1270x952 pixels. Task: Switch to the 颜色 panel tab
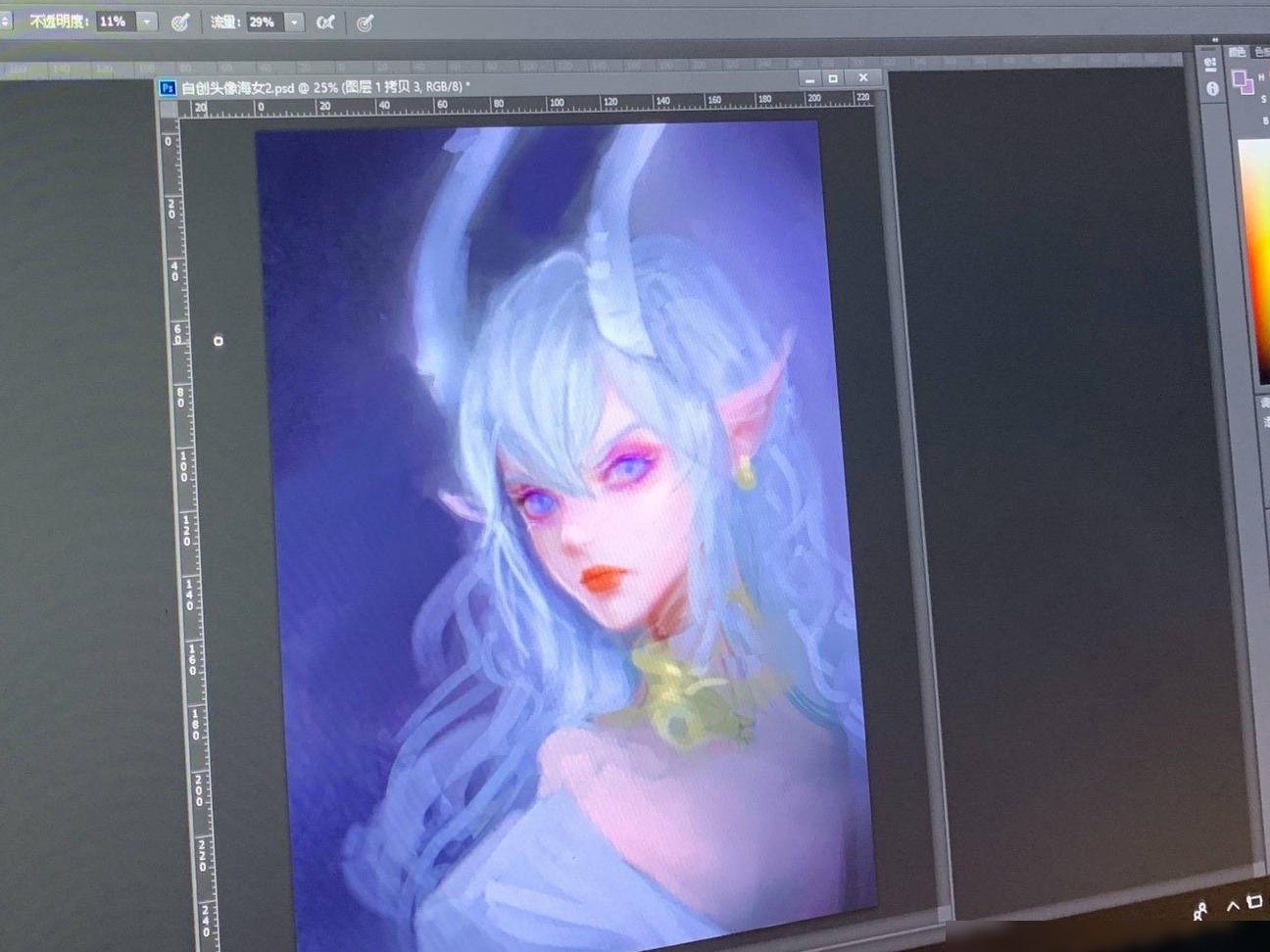pyautogui.click(x=1238, y=52)
